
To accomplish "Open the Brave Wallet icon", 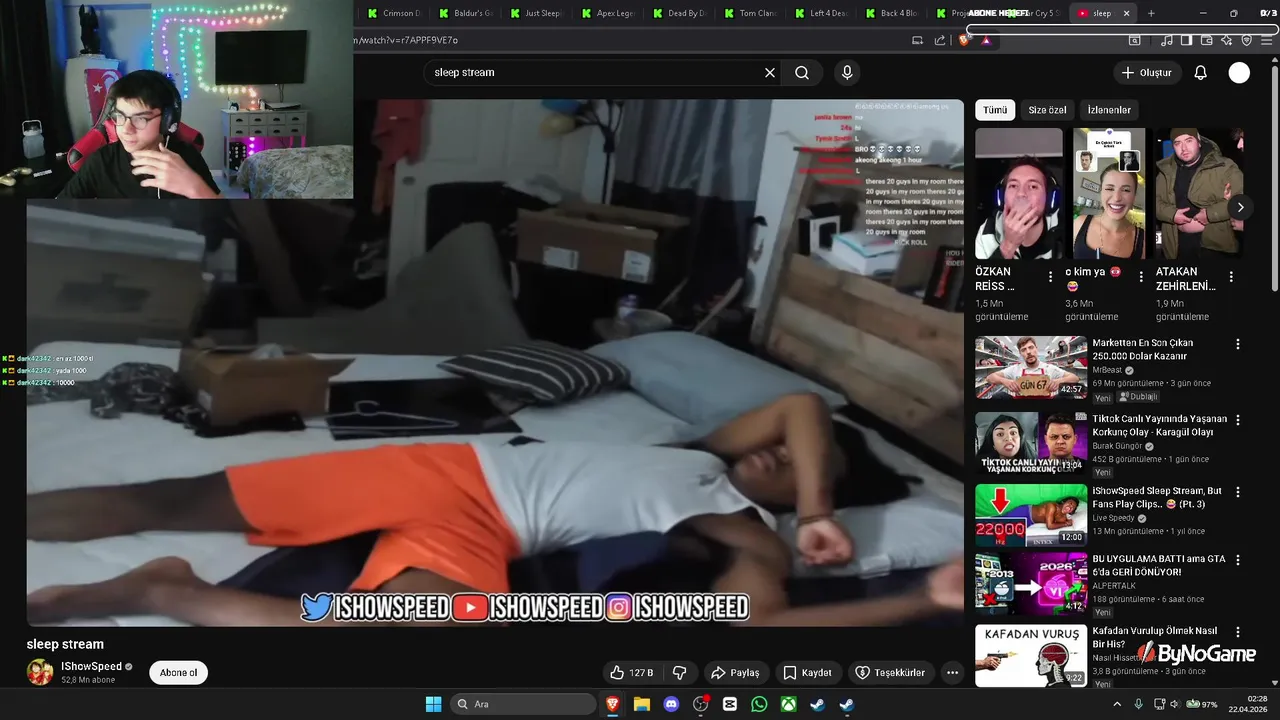I will (1206, 40).
